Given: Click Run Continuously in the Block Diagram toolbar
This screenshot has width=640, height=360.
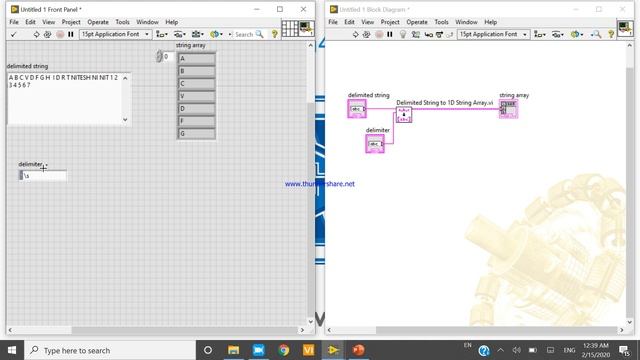Looking at the screenshot, I should [366, 34].
